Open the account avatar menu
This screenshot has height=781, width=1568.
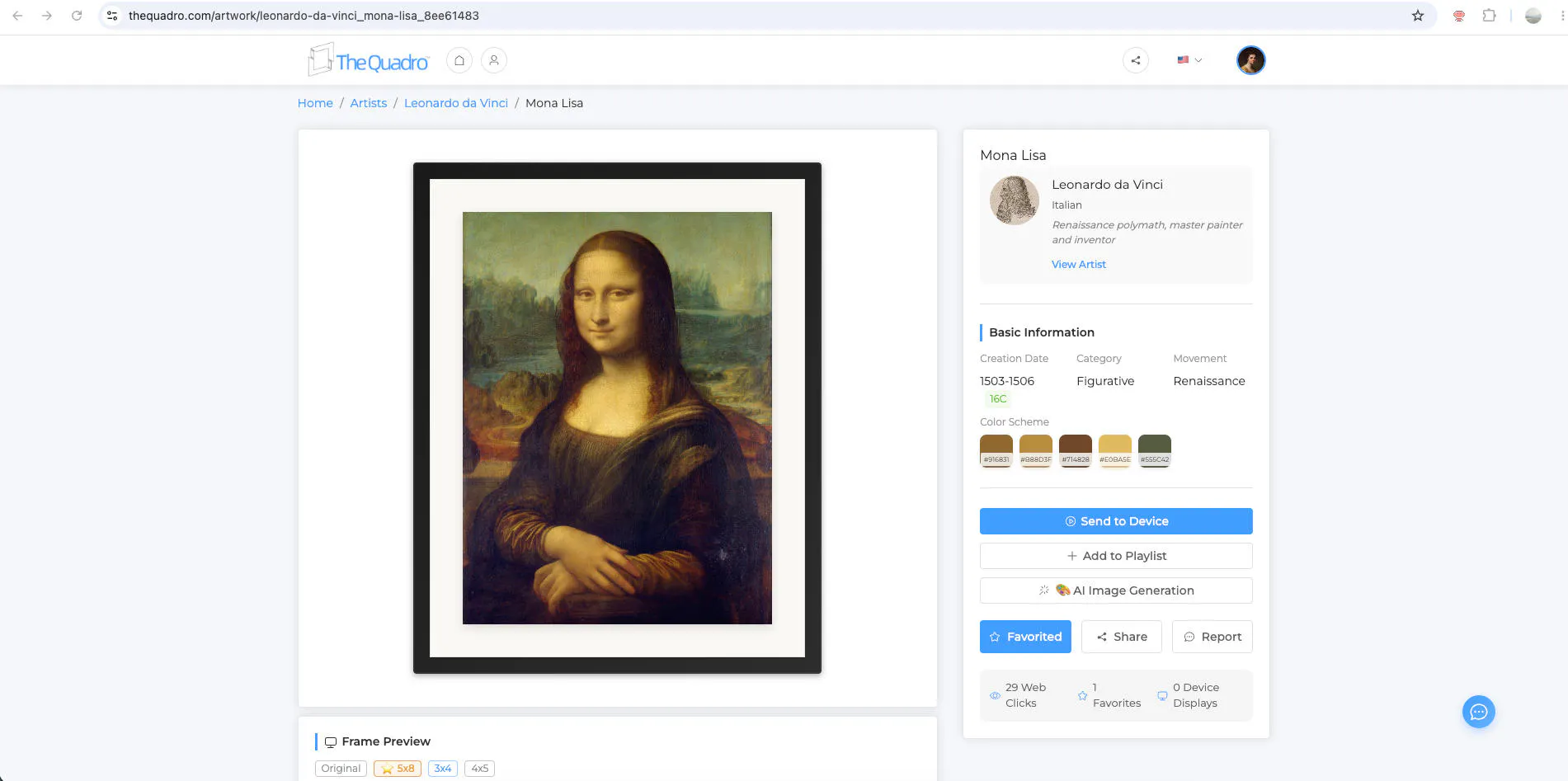pos(1250,60)
